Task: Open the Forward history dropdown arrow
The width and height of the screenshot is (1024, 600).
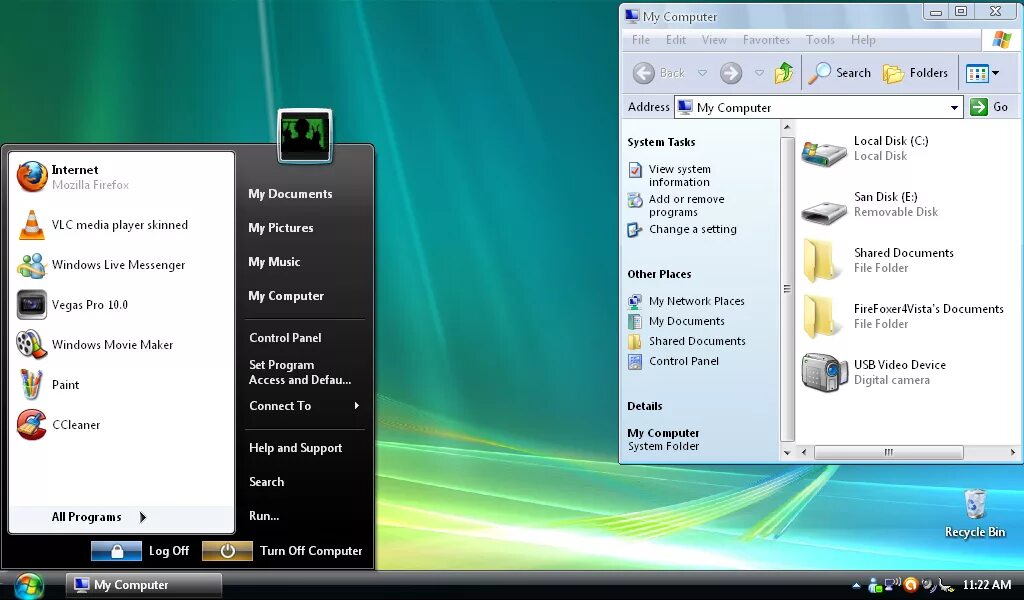Action: [x=760, y=73]
